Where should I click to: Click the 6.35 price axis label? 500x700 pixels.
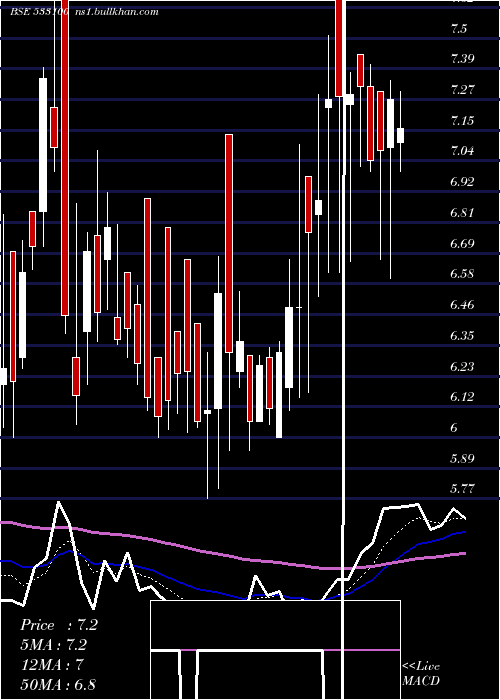[462, 336]
